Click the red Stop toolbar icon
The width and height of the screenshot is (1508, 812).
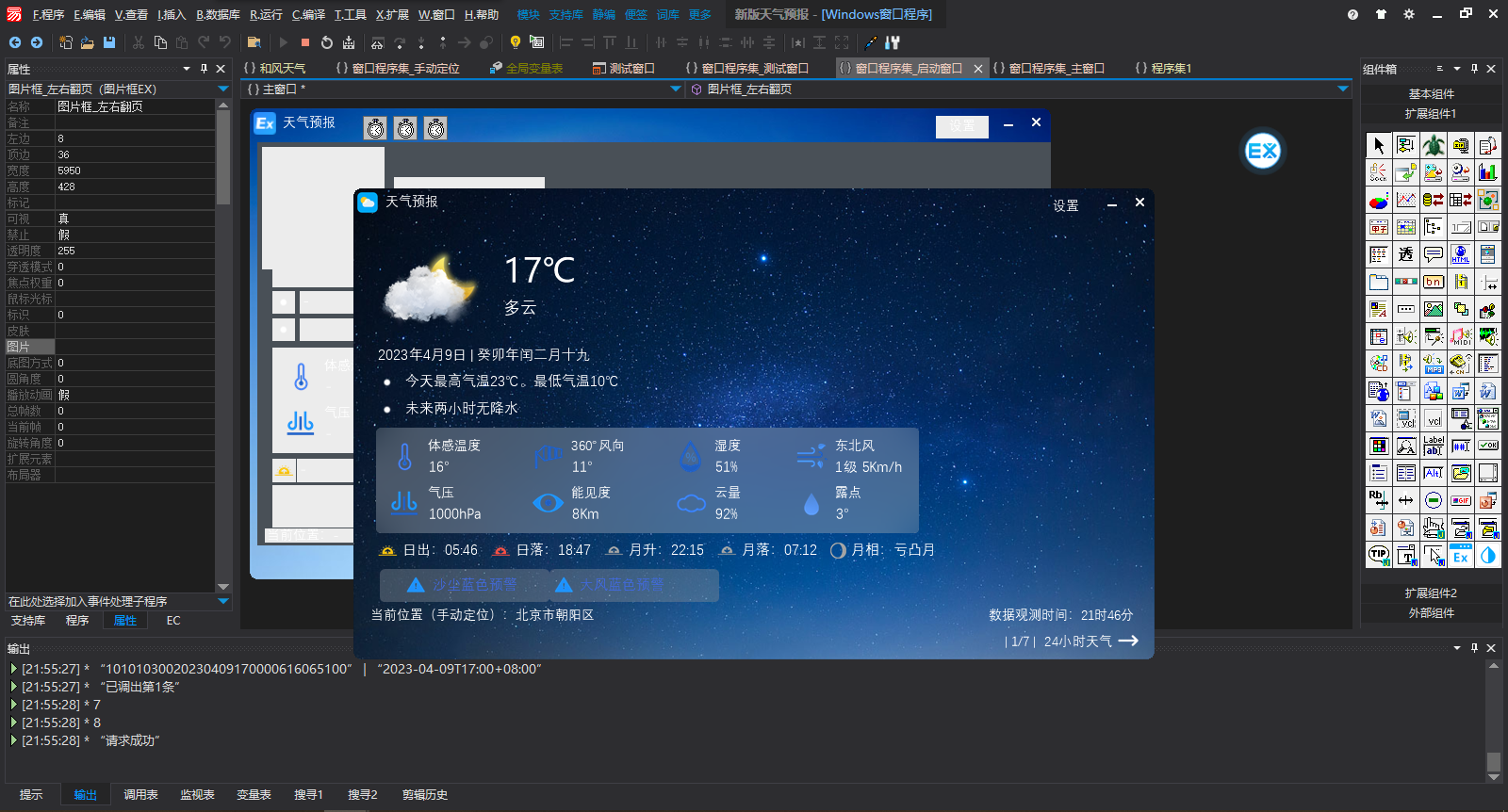pos(305,42)
